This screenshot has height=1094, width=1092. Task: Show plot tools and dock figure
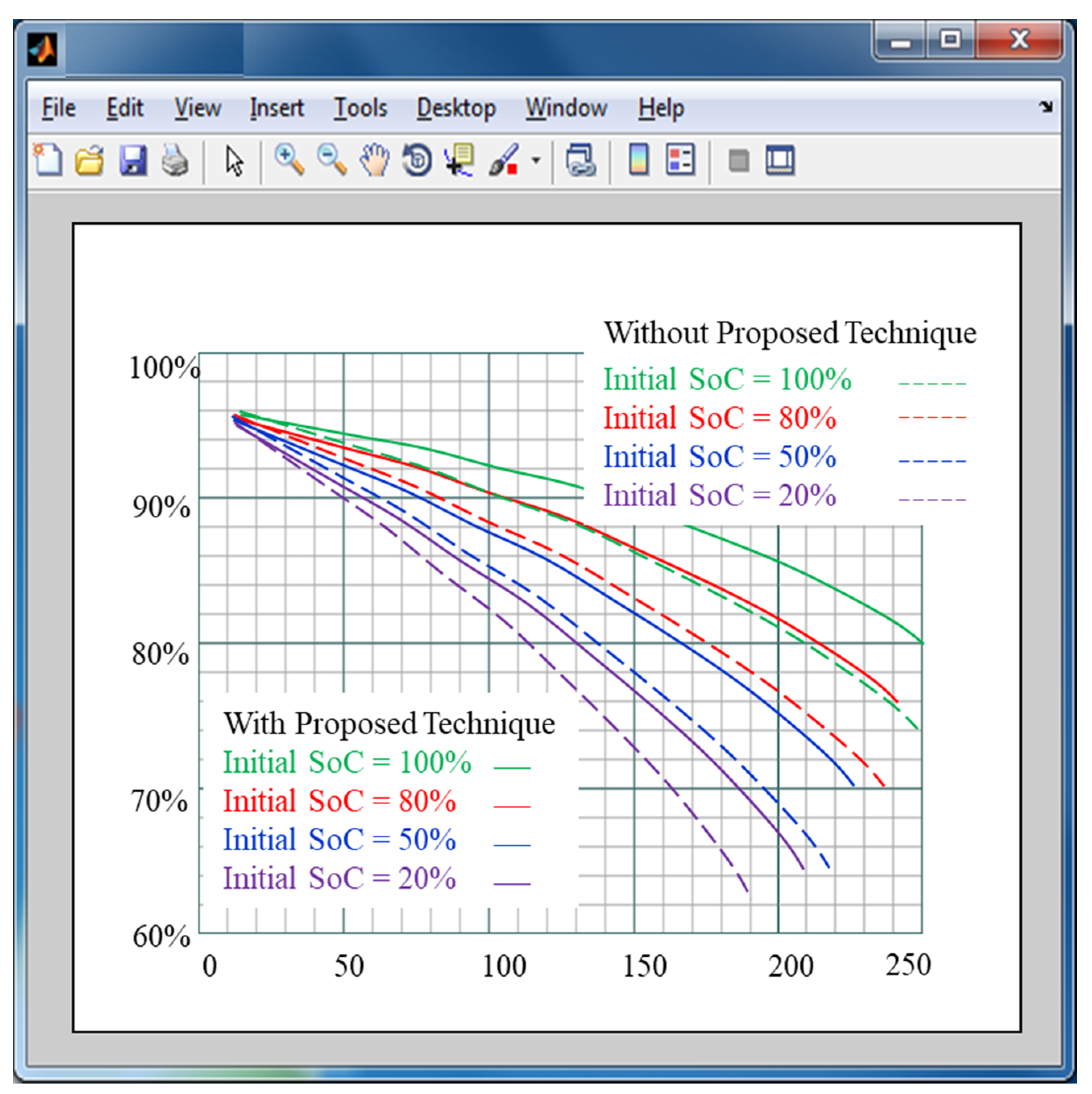coord(780,160)
